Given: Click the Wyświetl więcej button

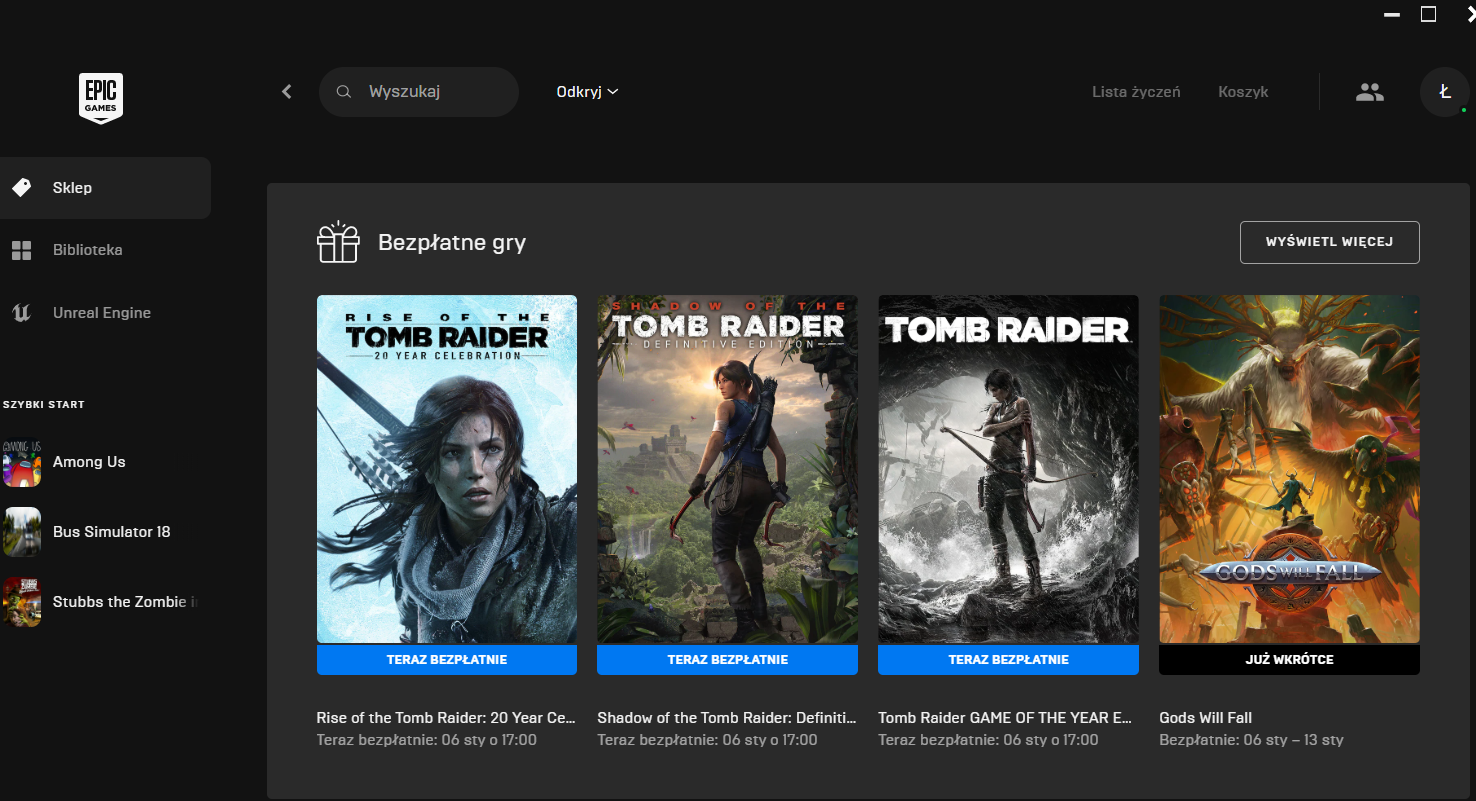Looking at the screenshot, I should pos(1329,242).
